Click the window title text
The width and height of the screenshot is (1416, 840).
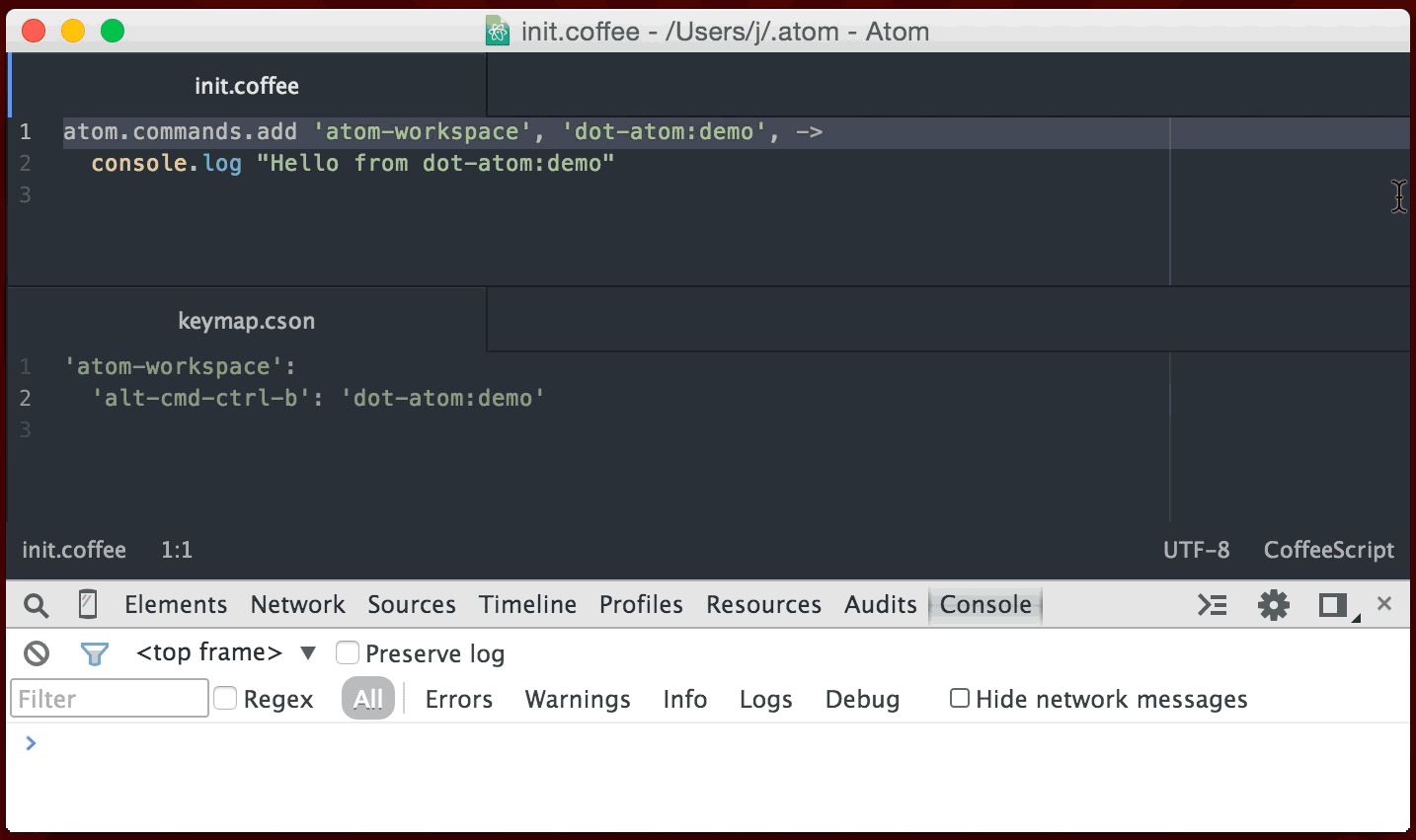tap(725, 32)
